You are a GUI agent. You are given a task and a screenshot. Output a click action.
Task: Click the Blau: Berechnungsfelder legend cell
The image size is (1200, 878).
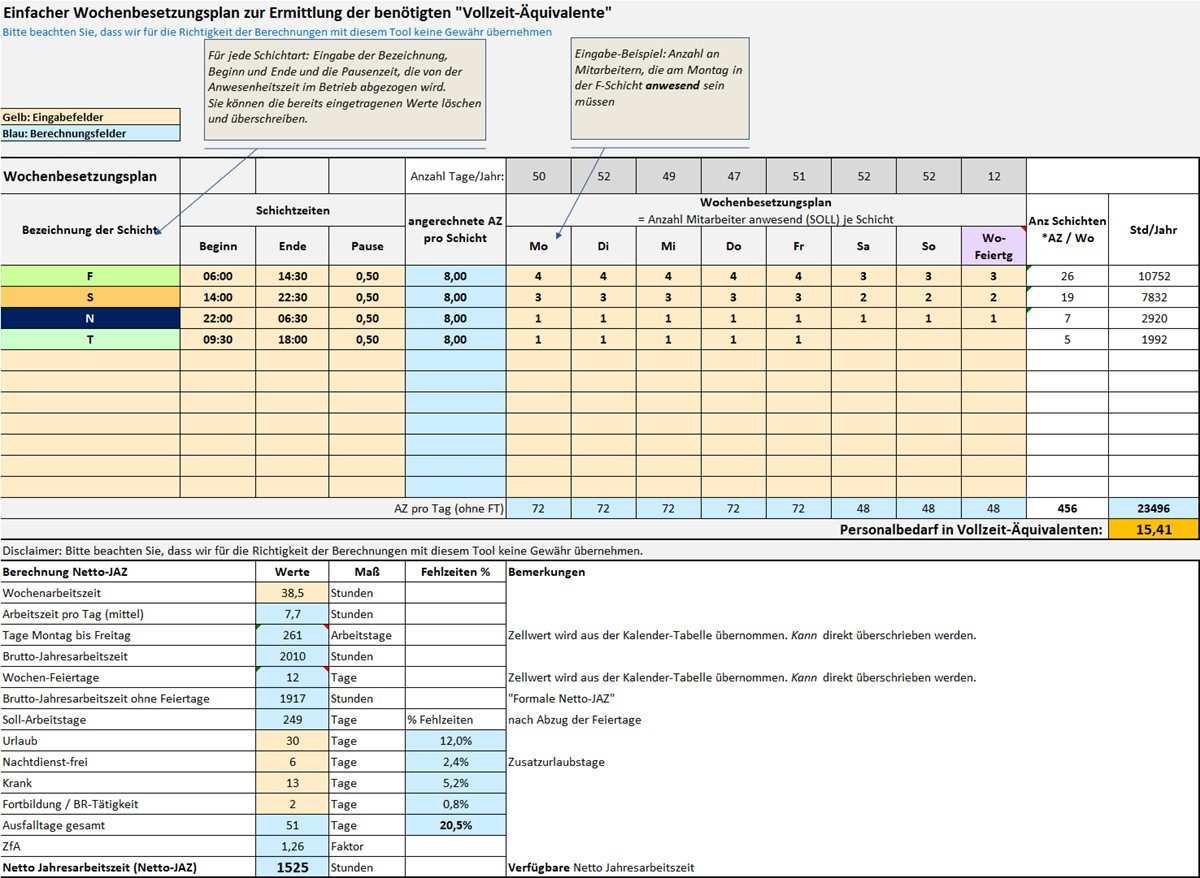pyautogui.click(x=91, y=133)
